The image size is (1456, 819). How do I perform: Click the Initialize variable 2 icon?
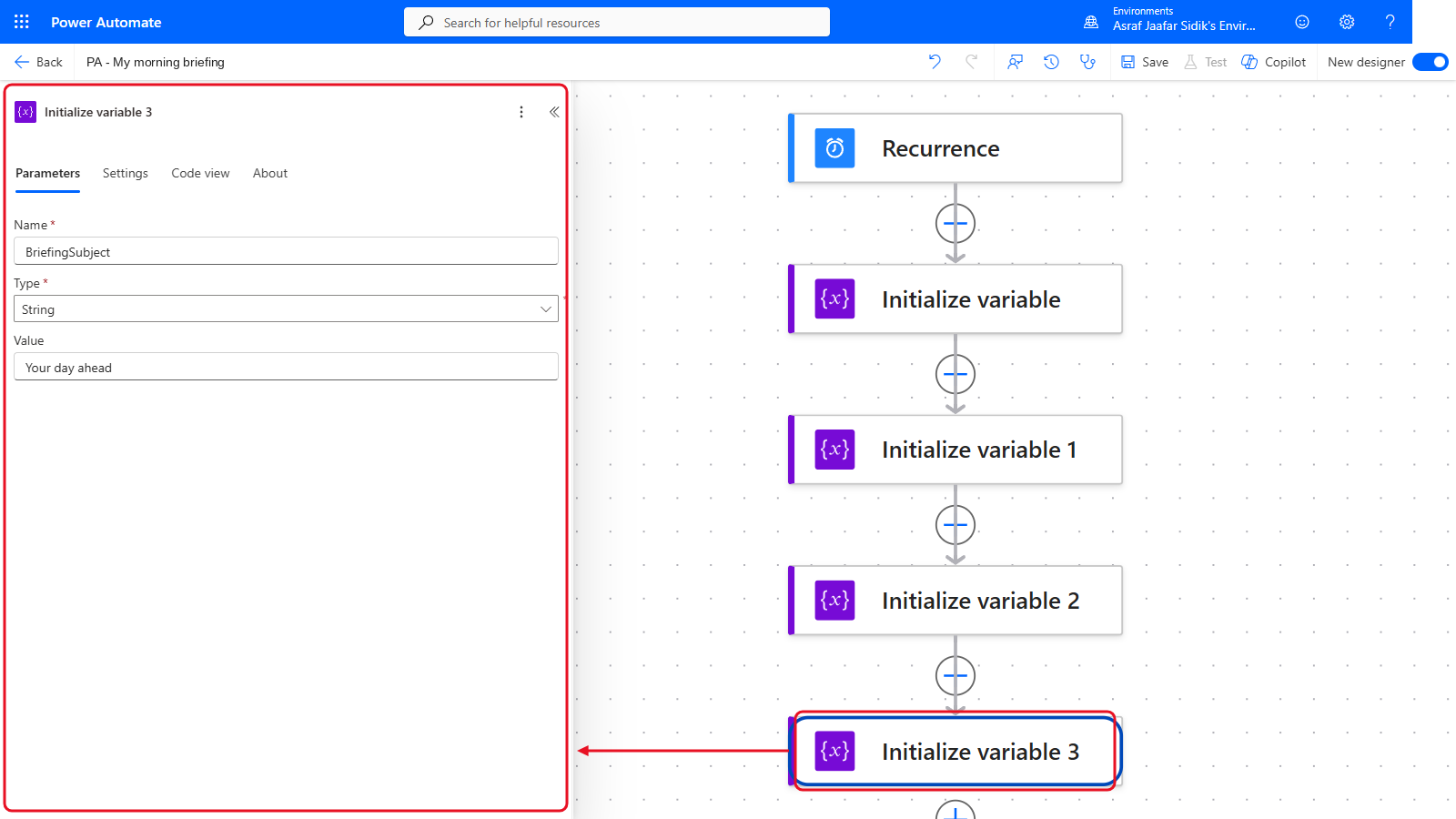point(834,601)
